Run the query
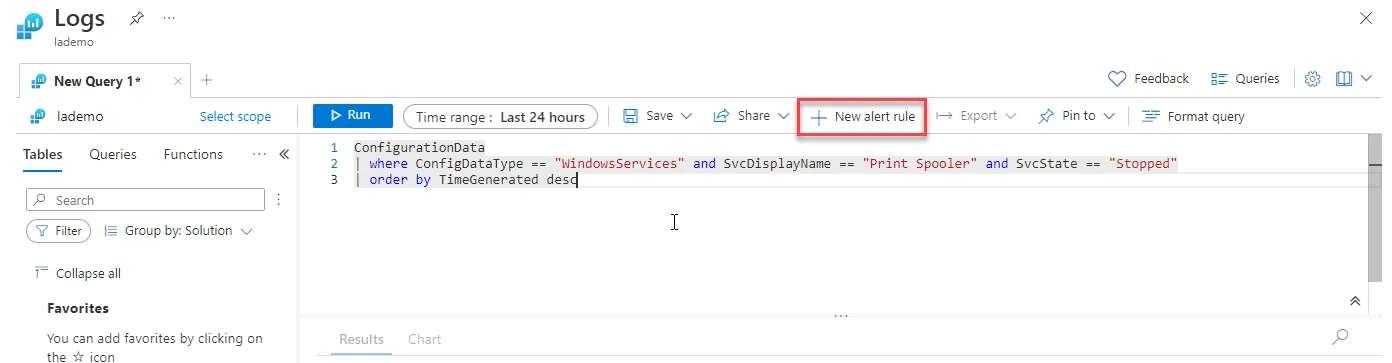1392x363 pixels. (353, 116)
